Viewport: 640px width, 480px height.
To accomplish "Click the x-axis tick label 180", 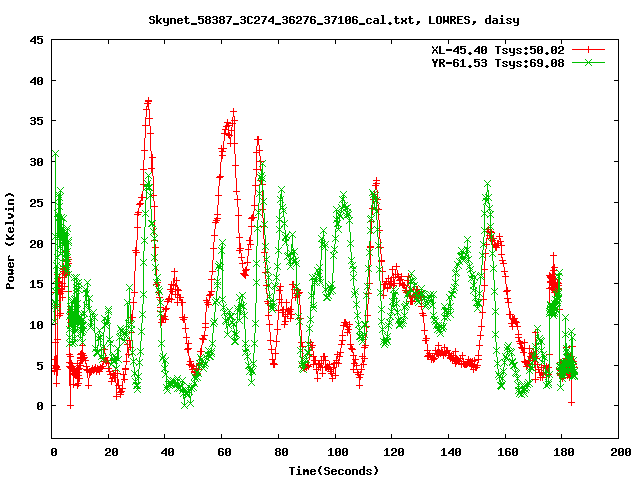I will [564, 452].
